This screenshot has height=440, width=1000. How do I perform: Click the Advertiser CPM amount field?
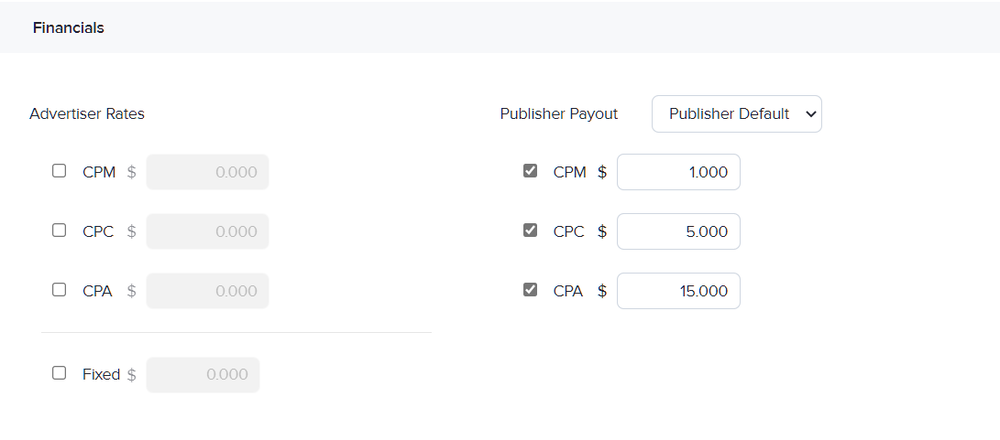coord(207,172)
